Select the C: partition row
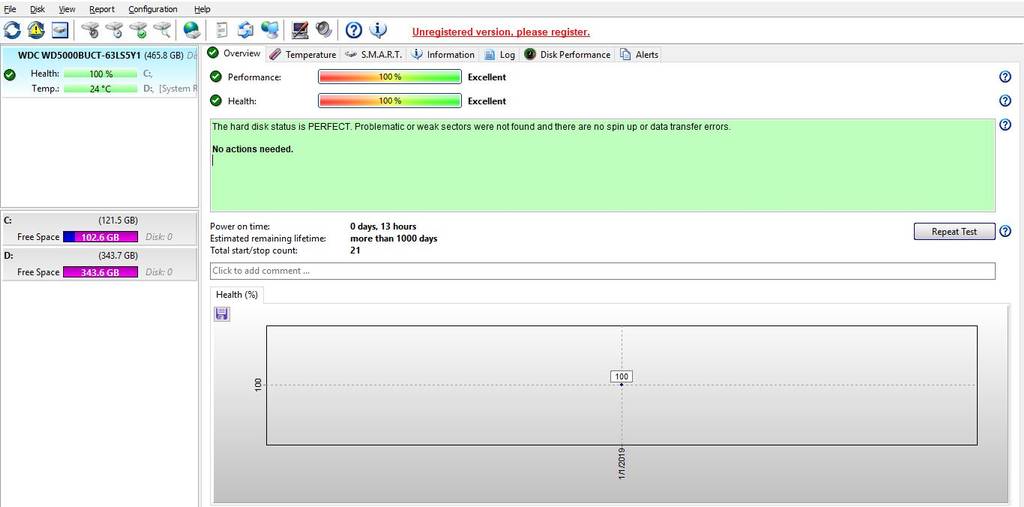 point(99,228)
